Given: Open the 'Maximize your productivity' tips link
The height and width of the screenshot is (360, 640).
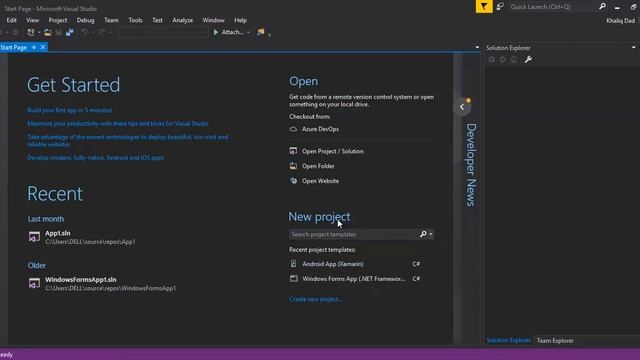Looking at the screenshot, I should [x=118, y=123].
